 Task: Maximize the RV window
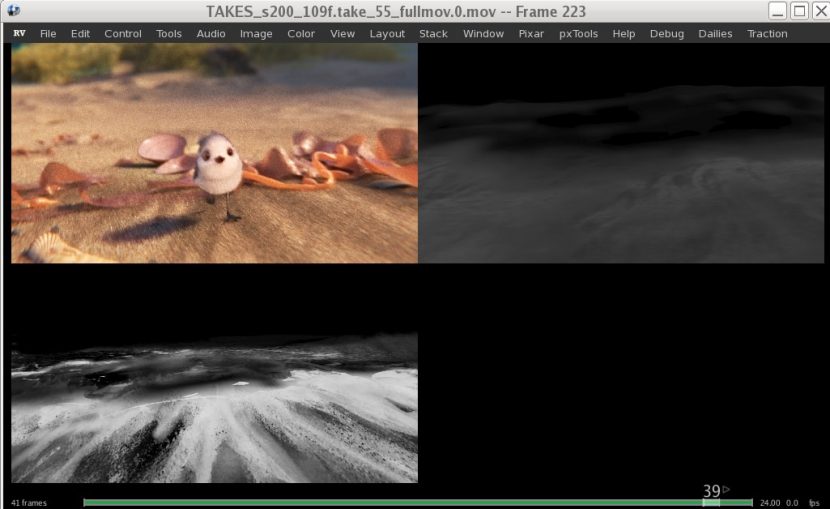(799, 11)
